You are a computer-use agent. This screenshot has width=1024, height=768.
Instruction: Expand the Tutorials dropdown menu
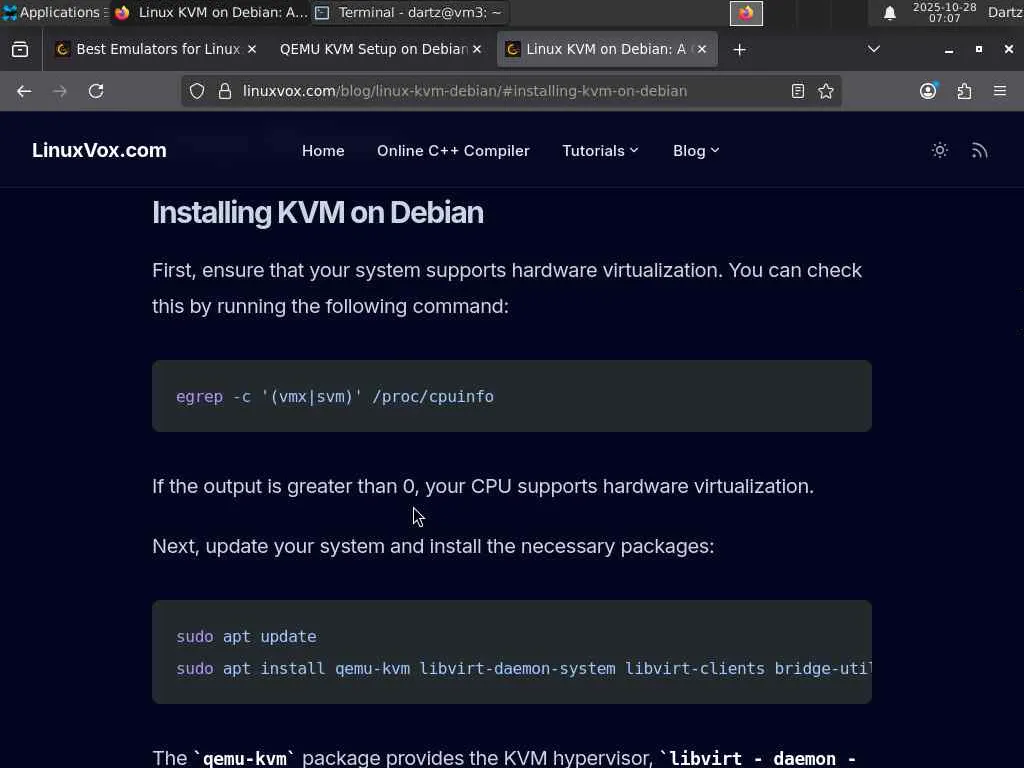pos(600,150)
